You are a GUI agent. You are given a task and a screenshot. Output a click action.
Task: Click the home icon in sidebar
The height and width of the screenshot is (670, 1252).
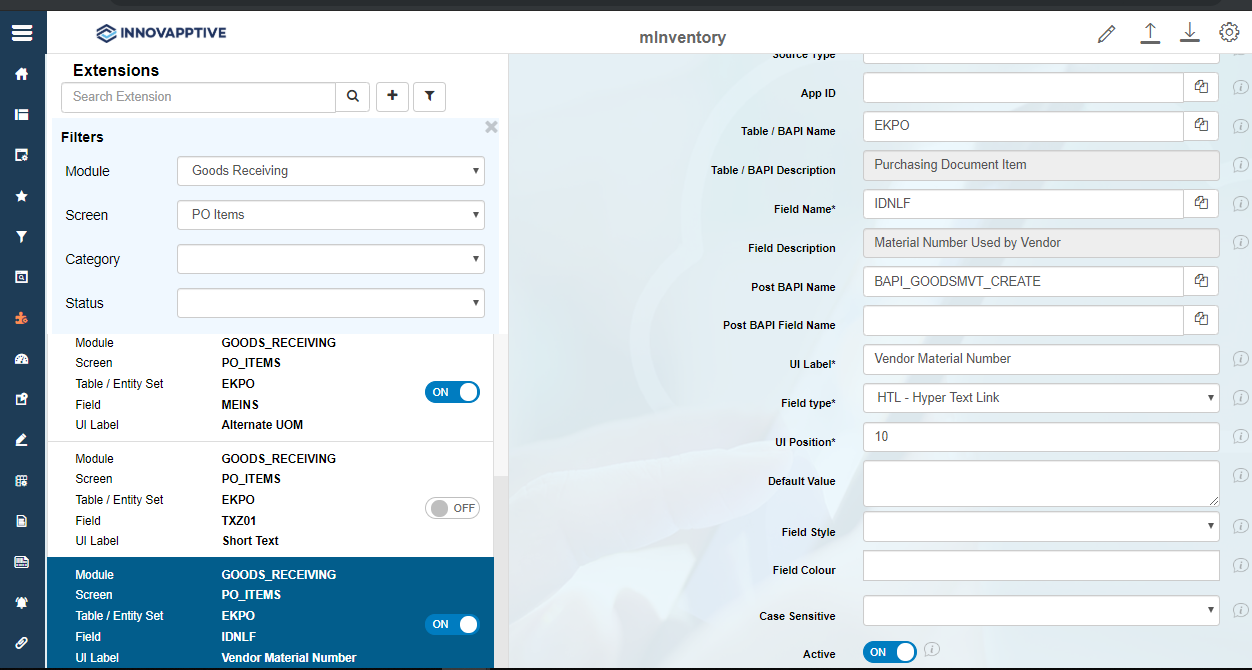point(21,74)
